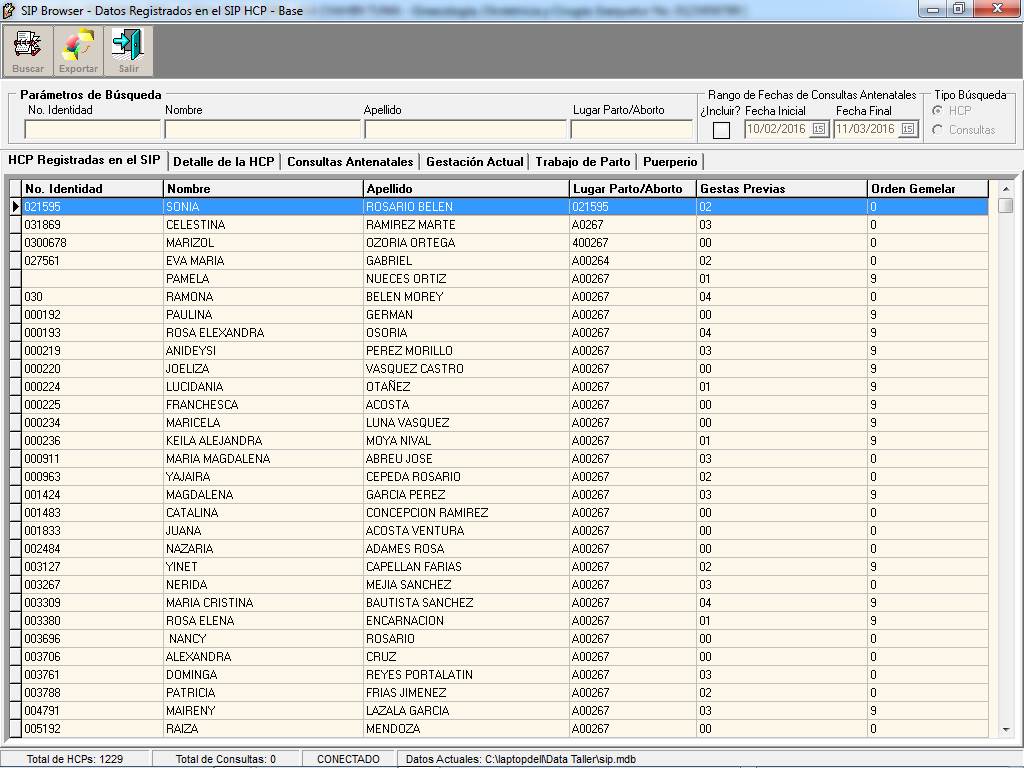Viewport: 1024px width, 768px height.
Task: Click the scroll up arrow of the grid
Action: pos(1006,189)
